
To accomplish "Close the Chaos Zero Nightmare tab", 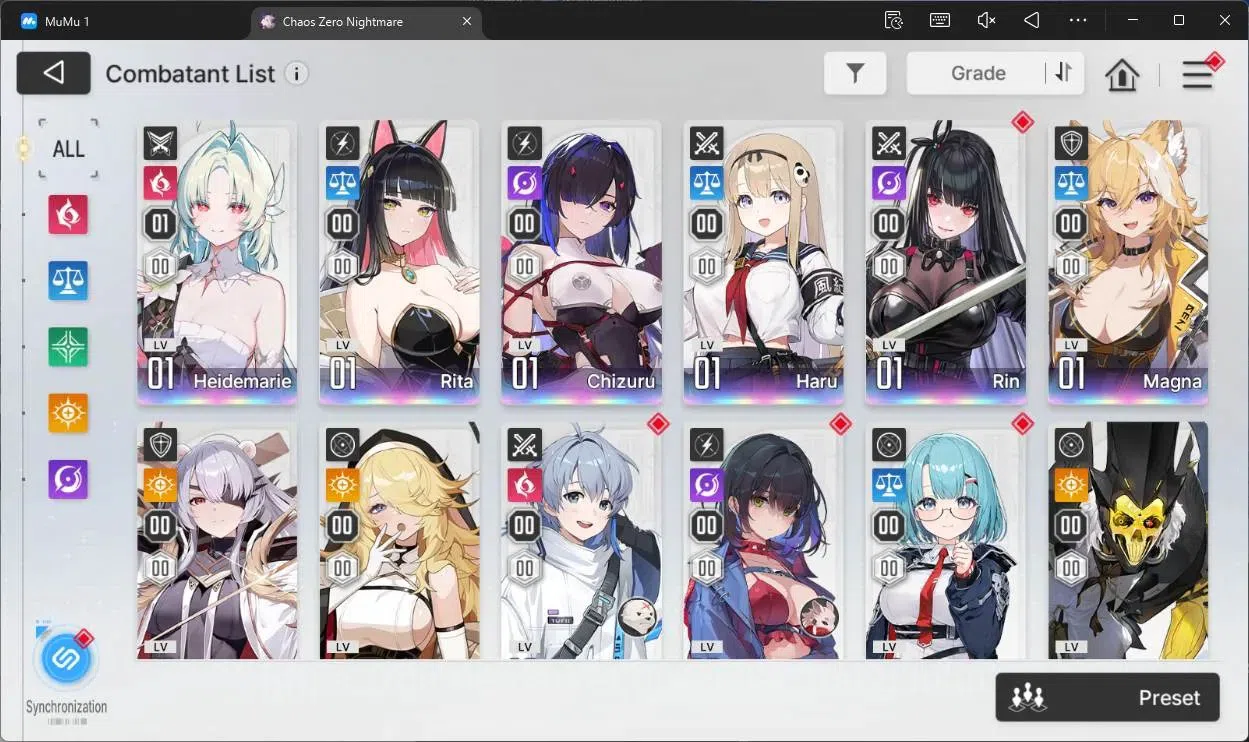I will pos(465,21).
